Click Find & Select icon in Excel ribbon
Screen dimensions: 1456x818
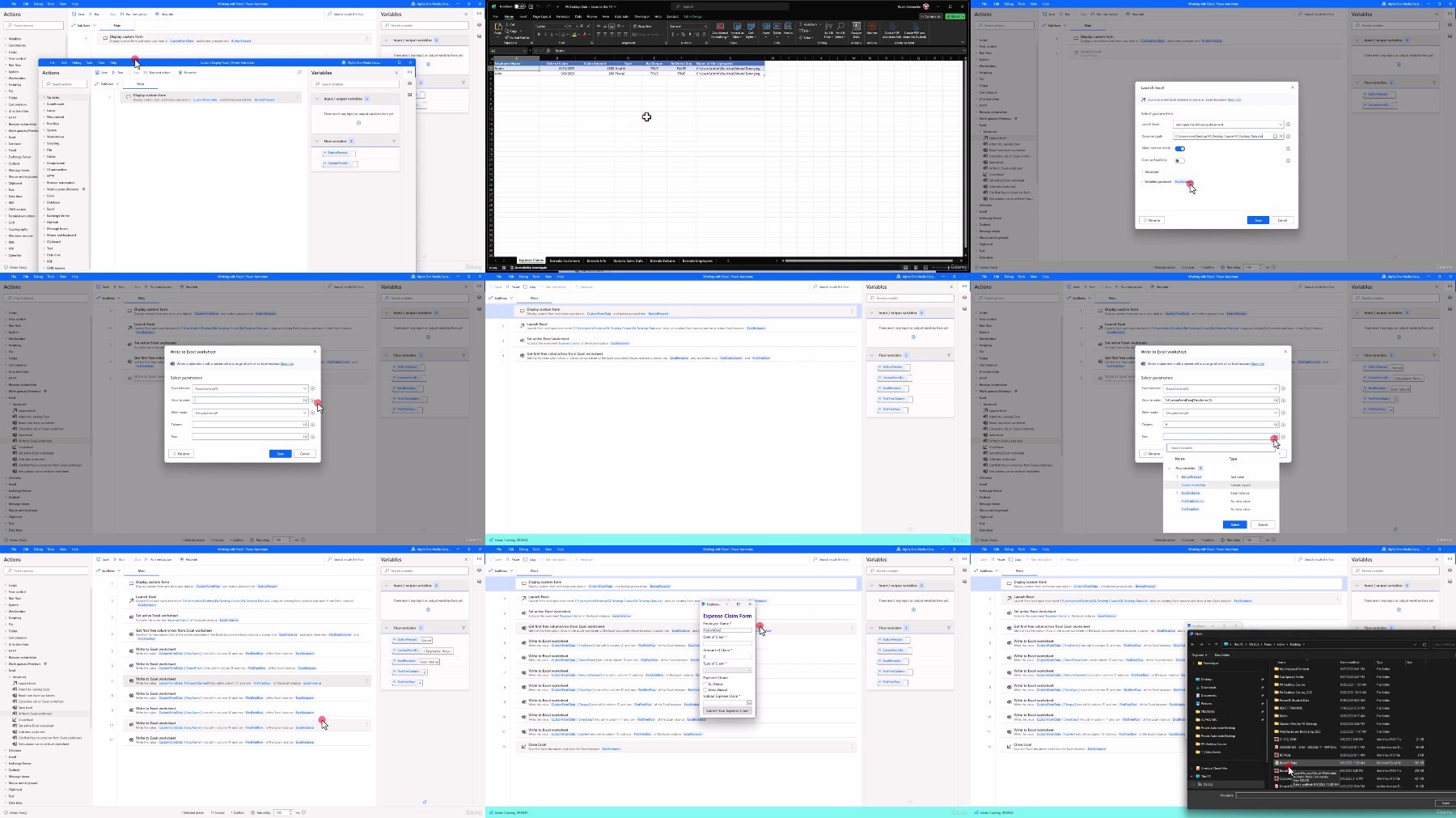coord(840,30)
